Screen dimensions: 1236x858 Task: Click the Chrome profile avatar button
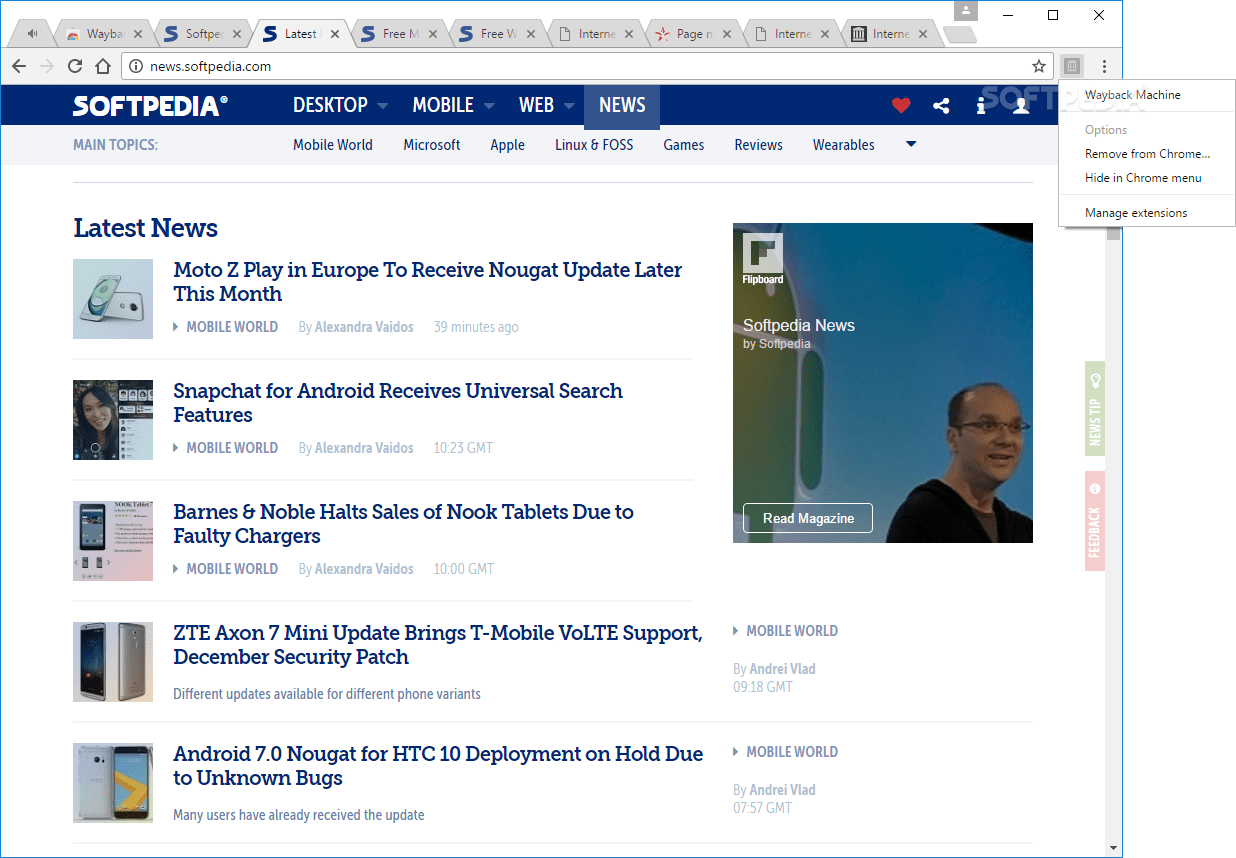click(966, 11)
